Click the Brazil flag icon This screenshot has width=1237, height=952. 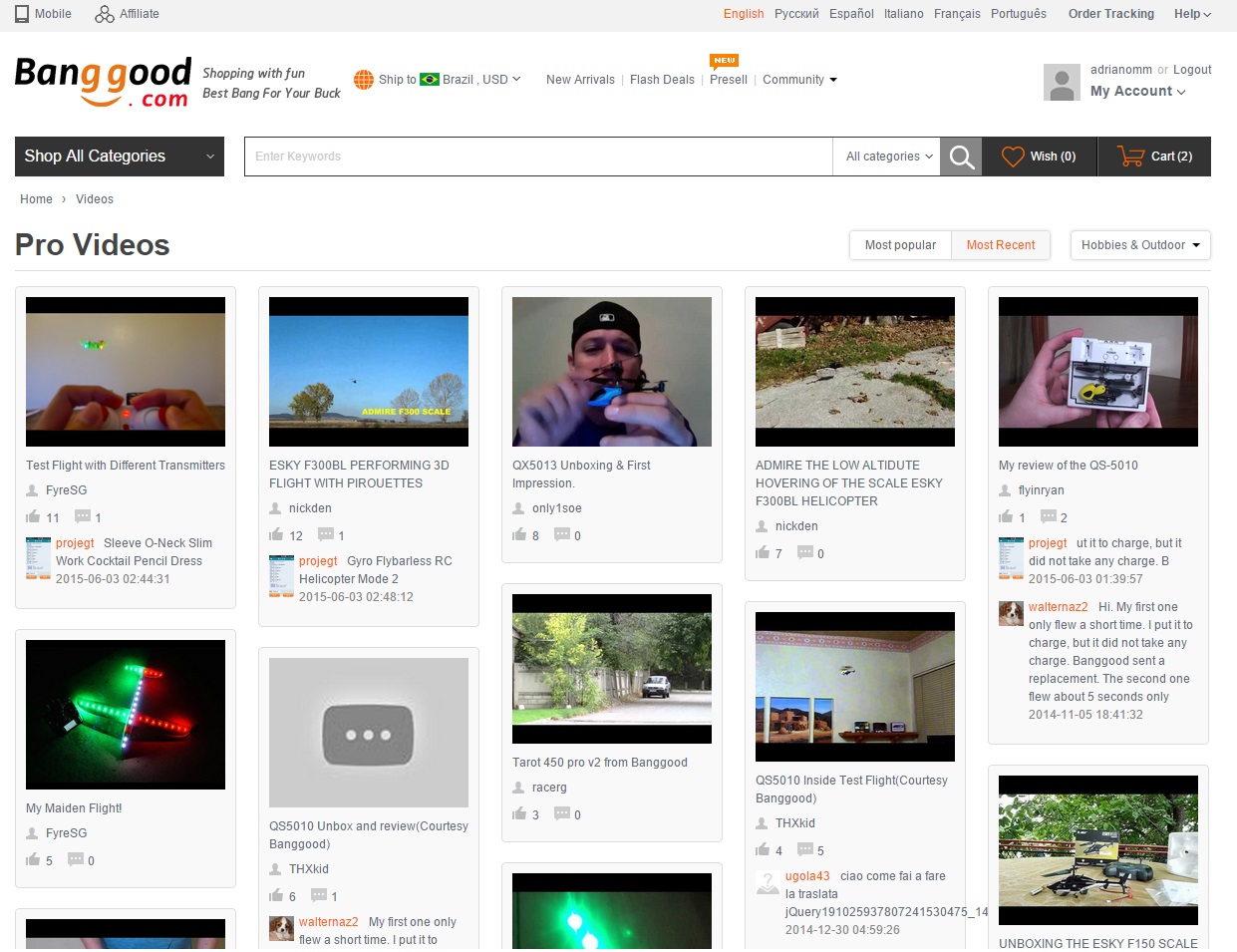(430, 80)
